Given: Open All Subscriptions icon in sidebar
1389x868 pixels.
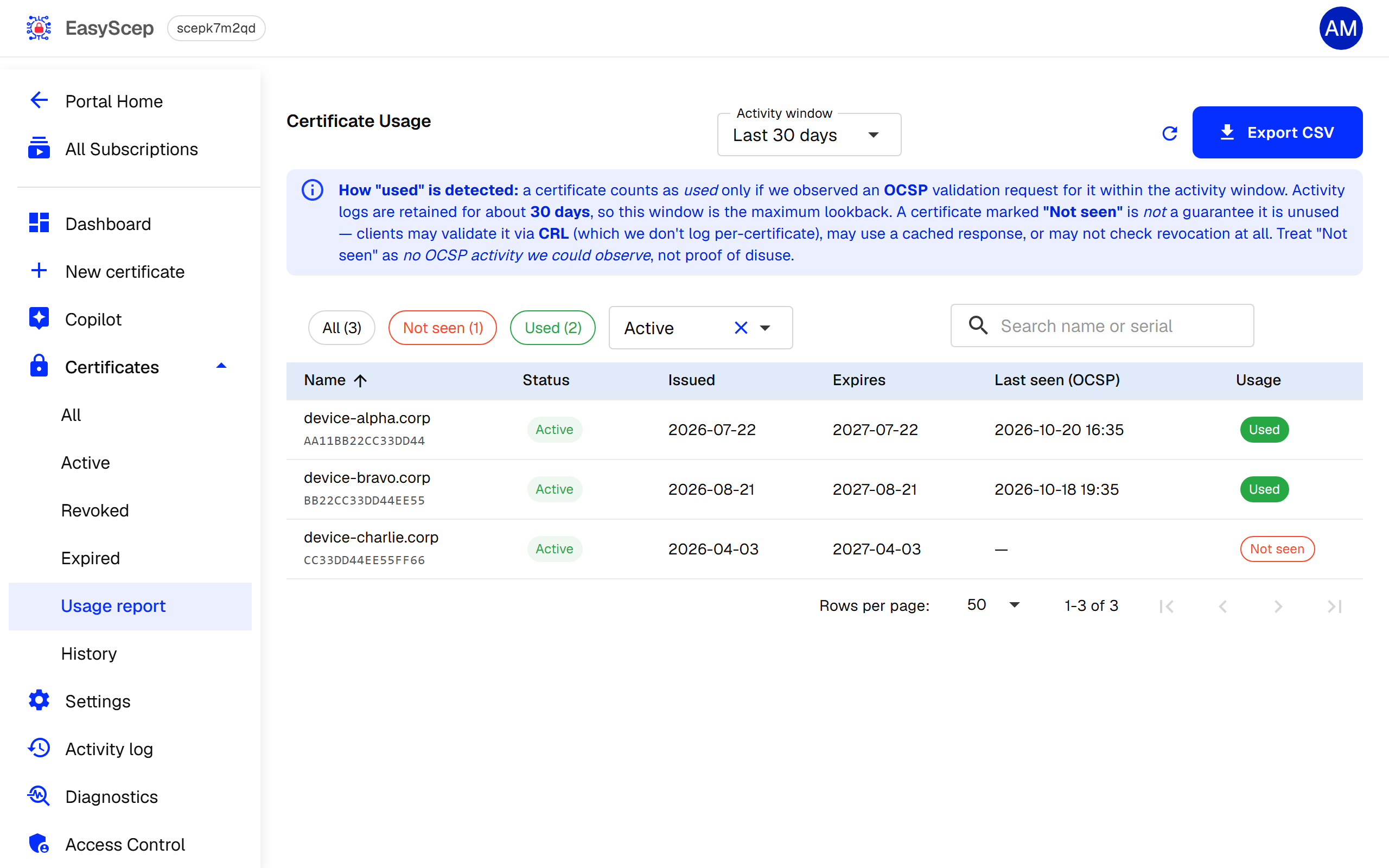Looking at the screenshot, I should pos(39,149).
